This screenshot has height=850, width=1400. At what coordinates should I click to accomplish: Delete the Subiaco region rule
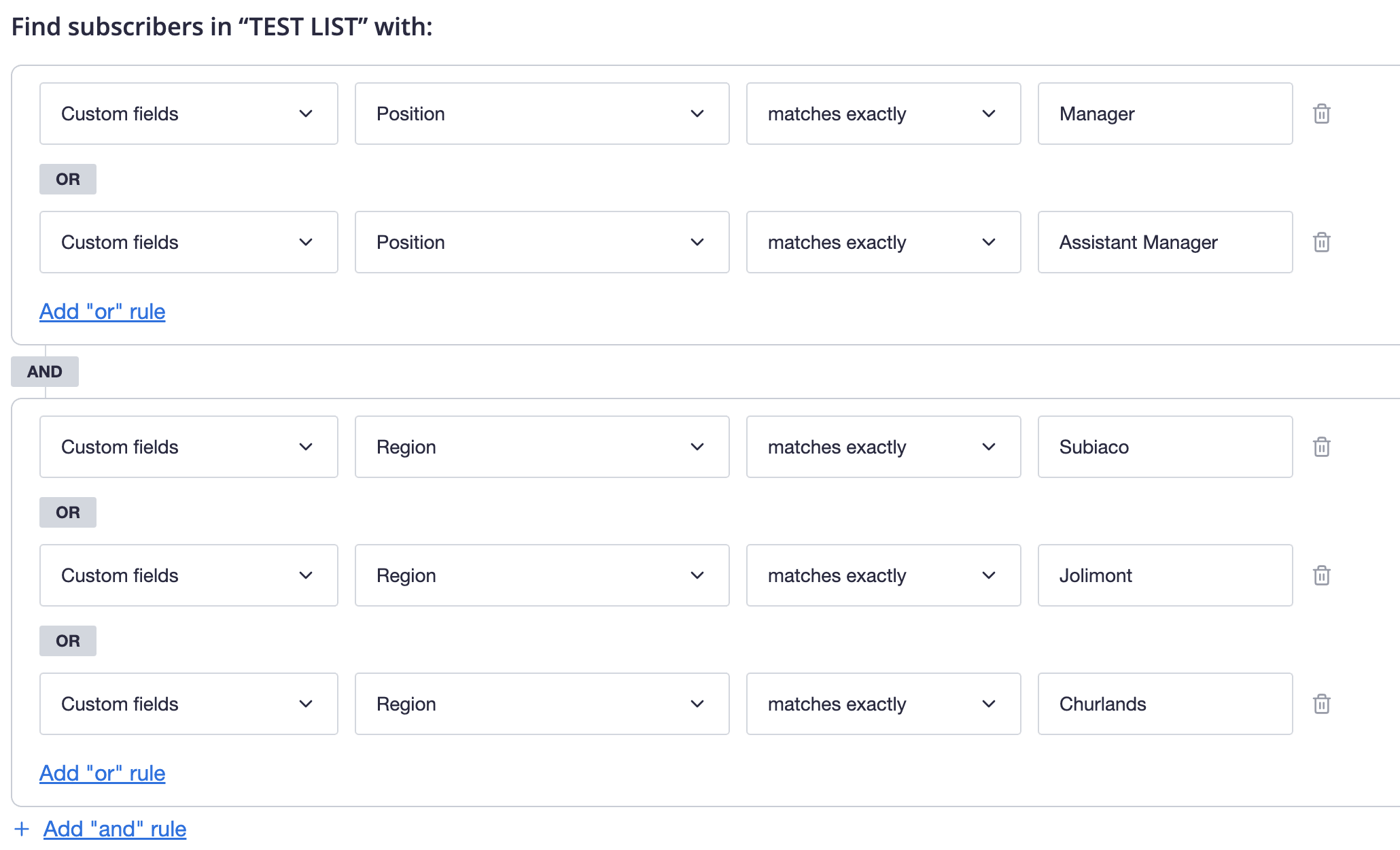pyautogui.click(x=1321, y=447)
